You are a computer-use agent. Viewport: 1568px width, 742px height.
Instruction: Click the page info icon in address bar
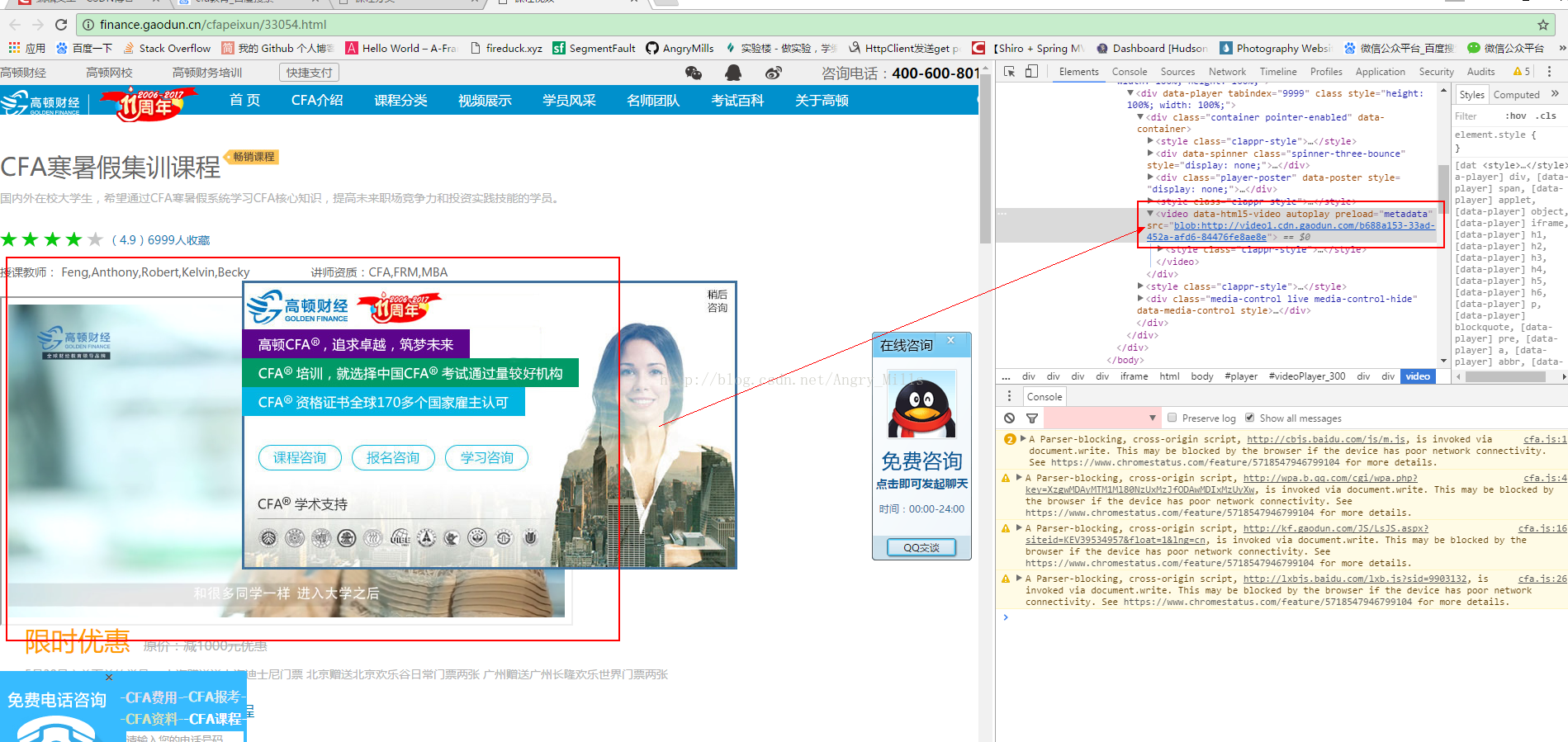click(88, 25)
